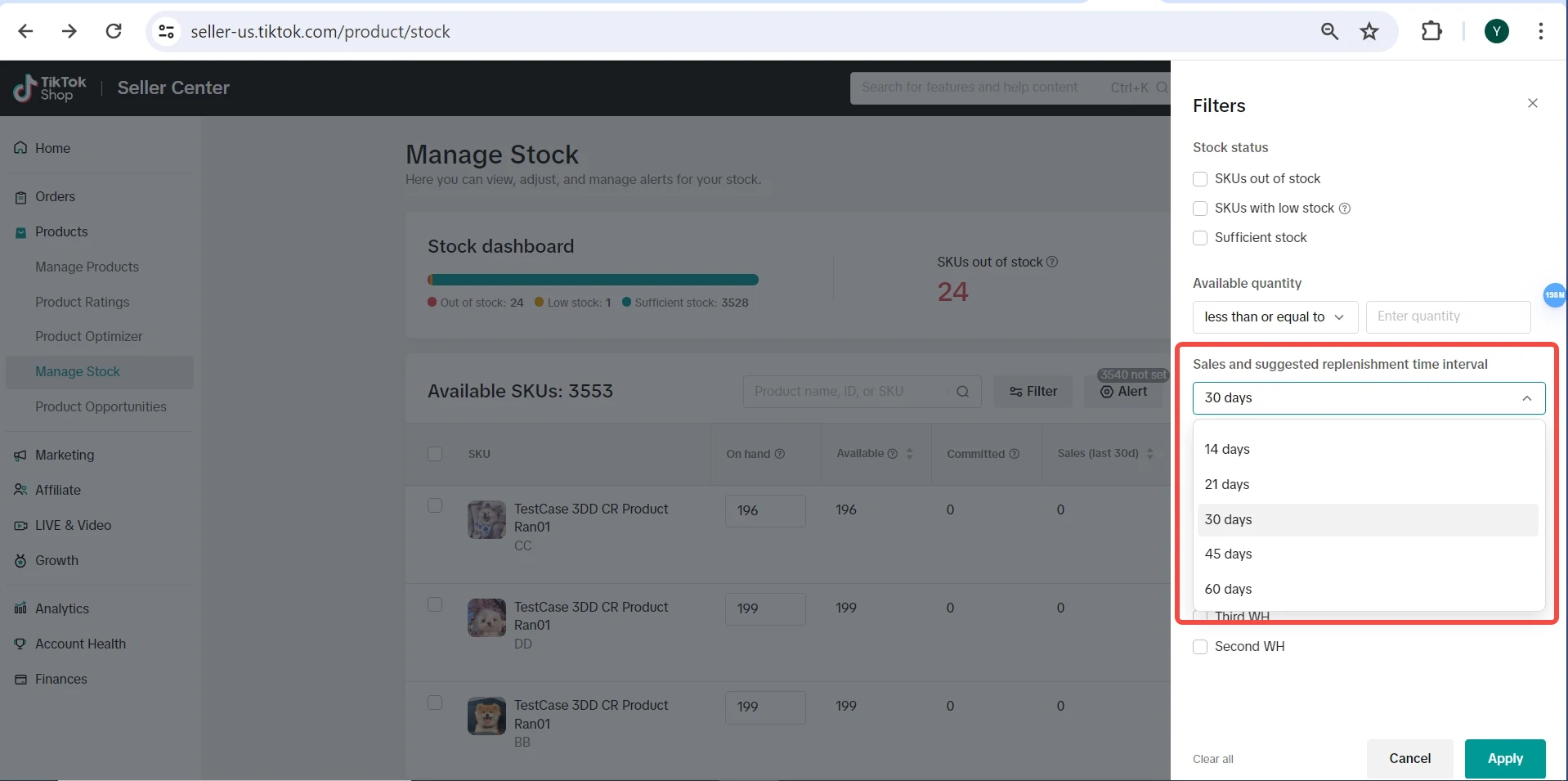The height and width of the screenshot is (781, 1568).
Task: Click the help icon beside SKUs with low stock
Action: (1345, 209)
